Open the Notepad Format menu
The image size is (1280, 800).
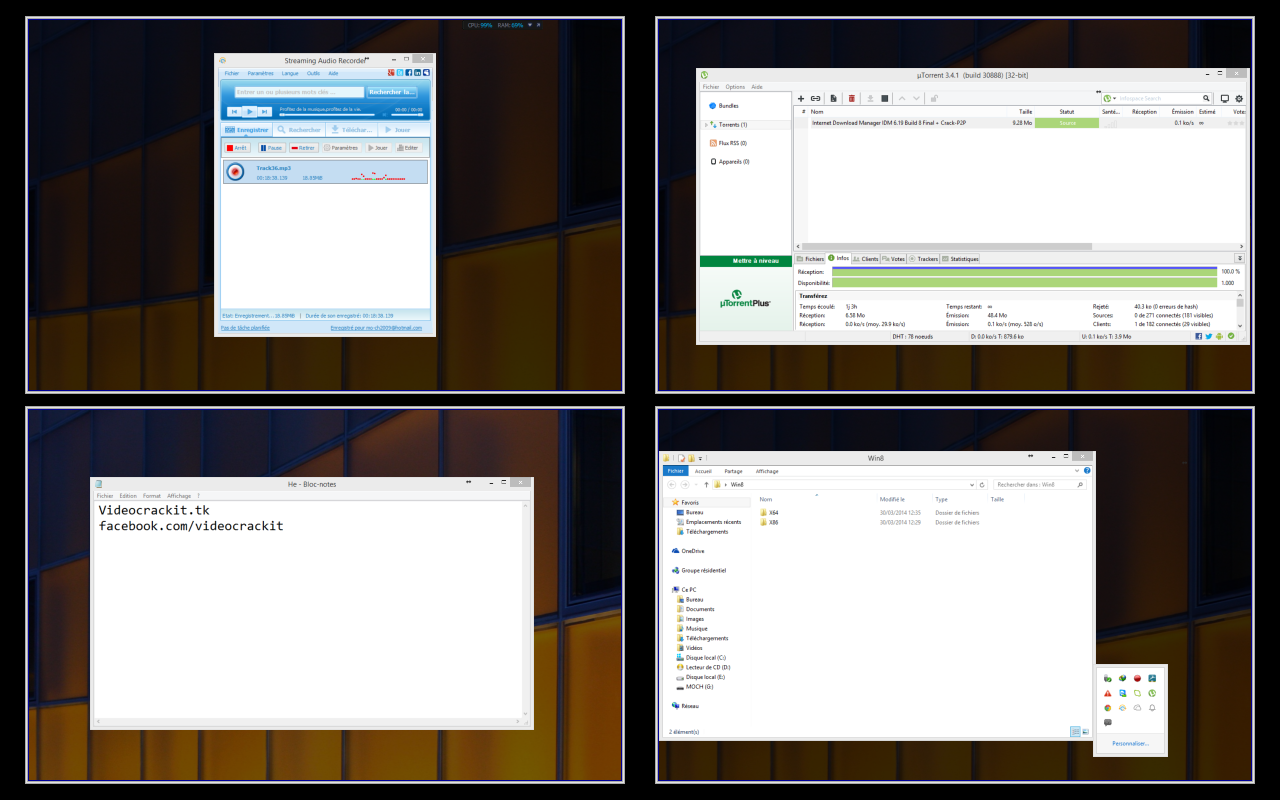coord(151,496)
